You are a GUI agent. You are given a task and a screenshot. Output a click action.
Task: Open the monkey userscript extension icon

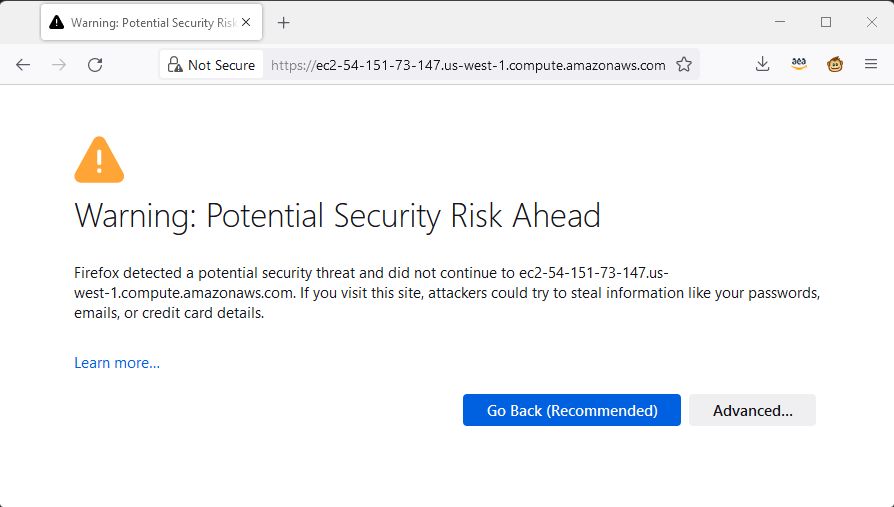[x=835, y=64]
